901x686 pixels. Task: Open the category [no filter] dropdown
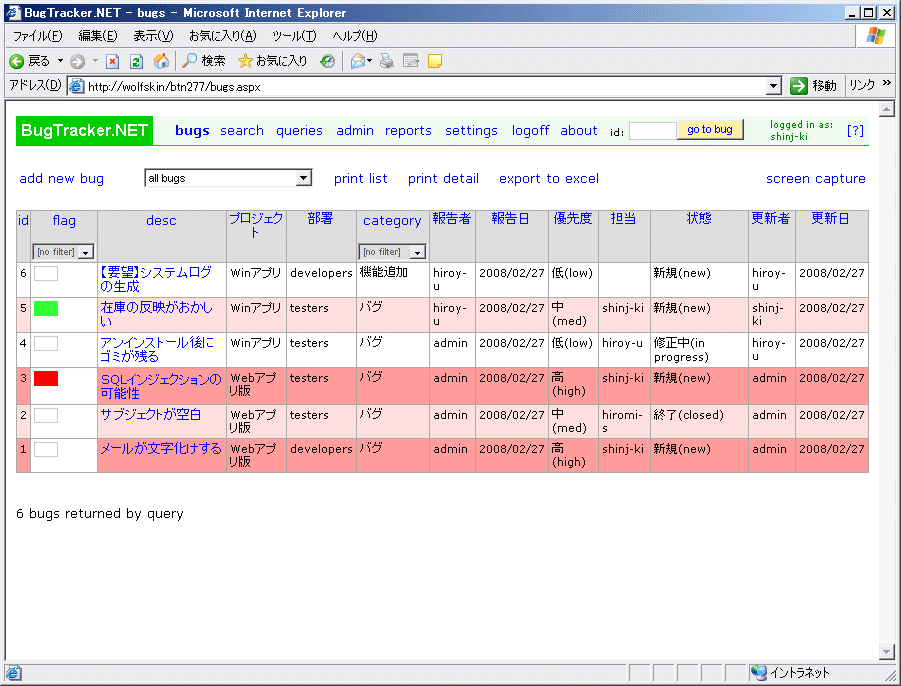click(x=392, y=251)
